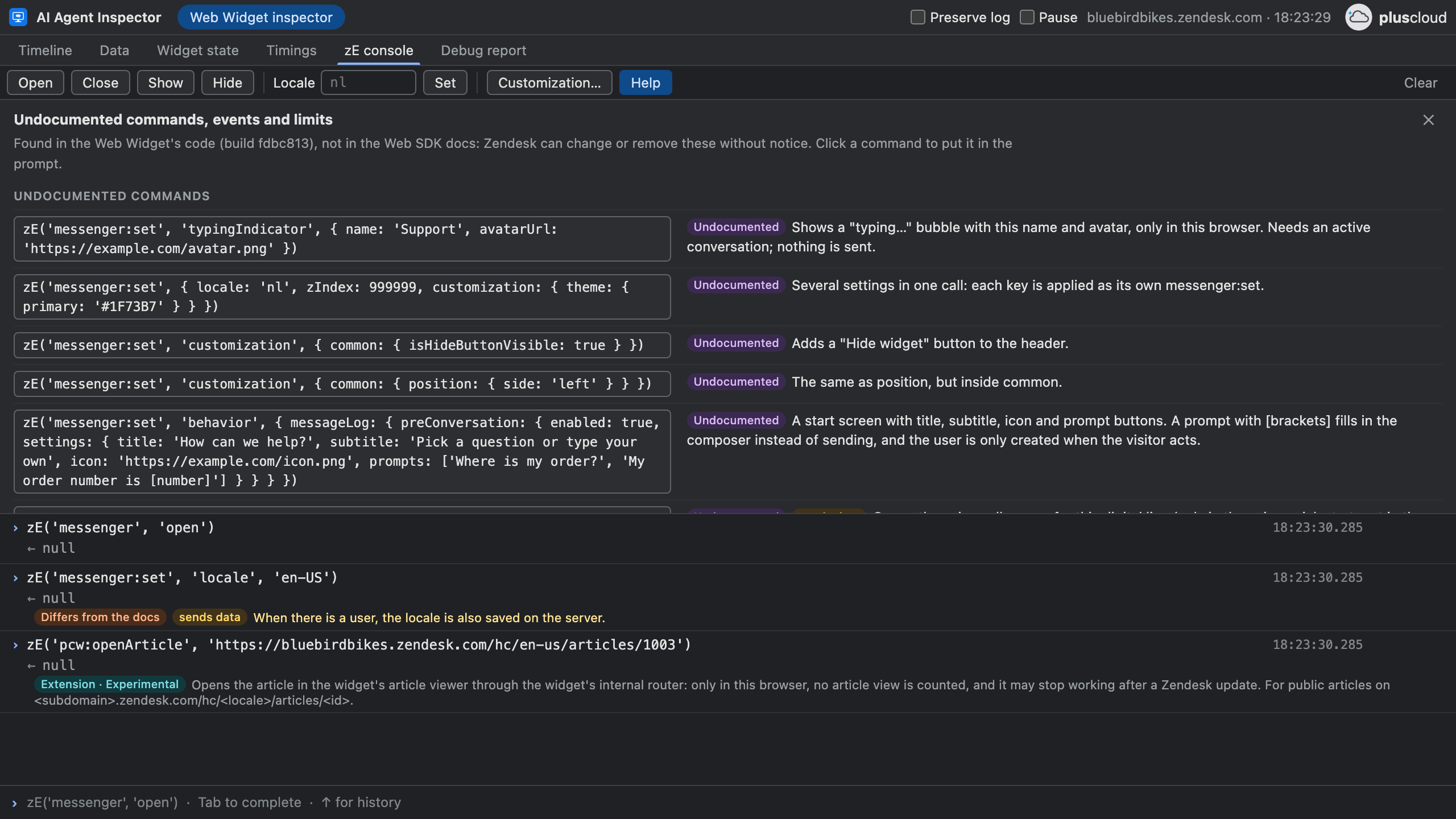Select the Timings tab
The width and height of the screenshot is (1456, 819).
pos(291,51)
